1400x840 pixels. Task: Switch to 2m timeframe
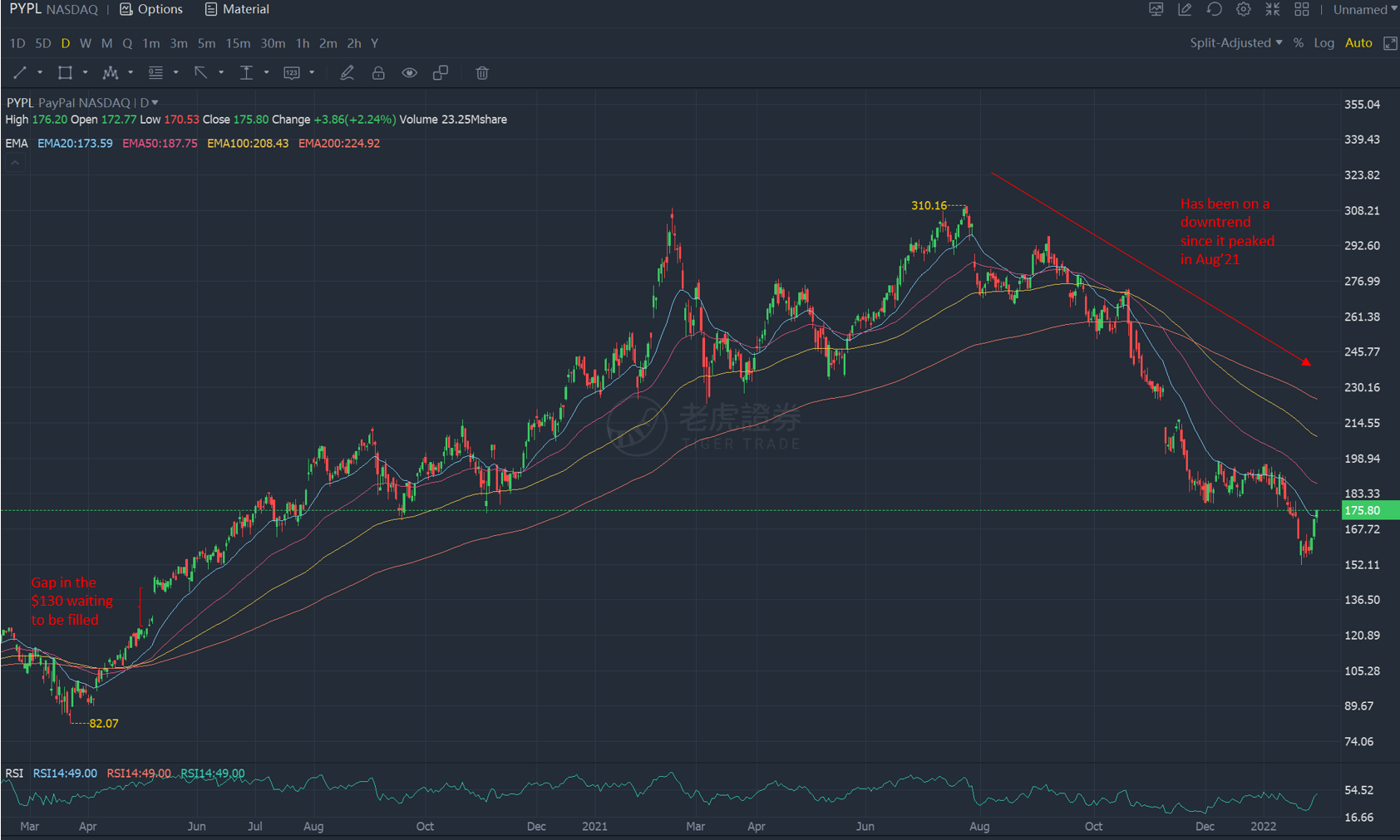pyautogui.click(x=328, y=43)
